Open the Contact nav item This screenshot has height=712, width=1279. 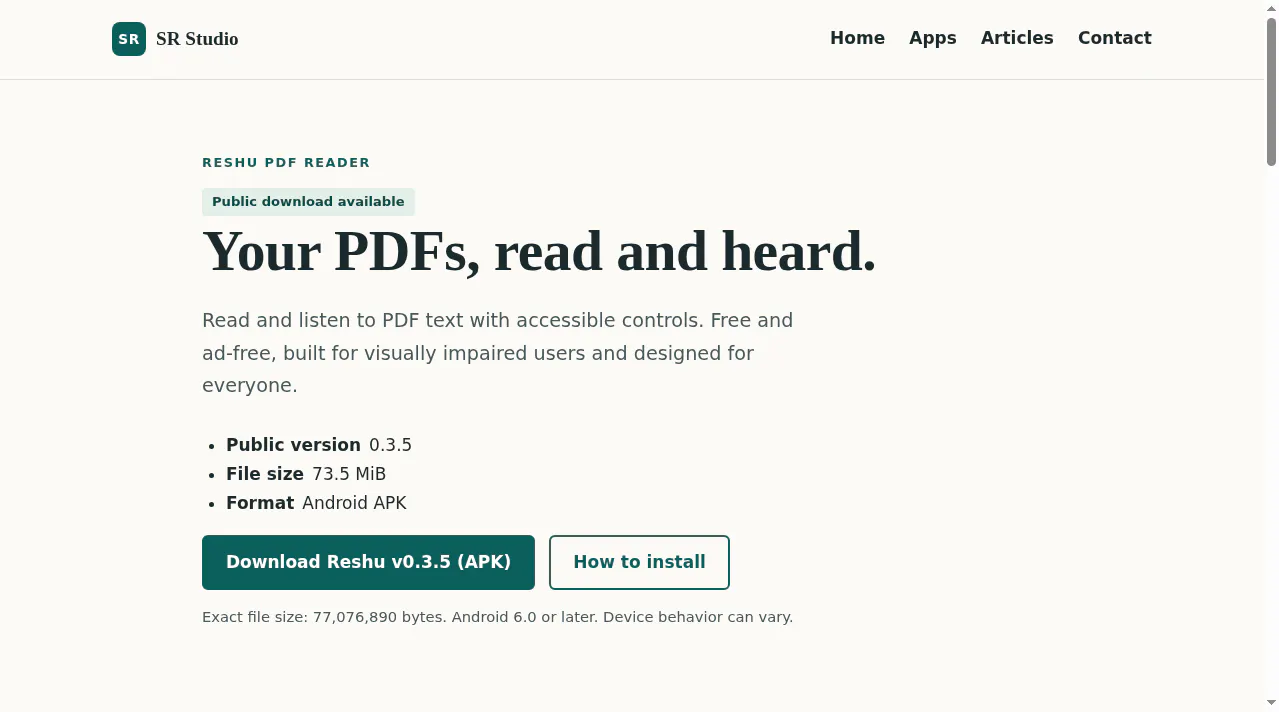tap(1115, 38)
